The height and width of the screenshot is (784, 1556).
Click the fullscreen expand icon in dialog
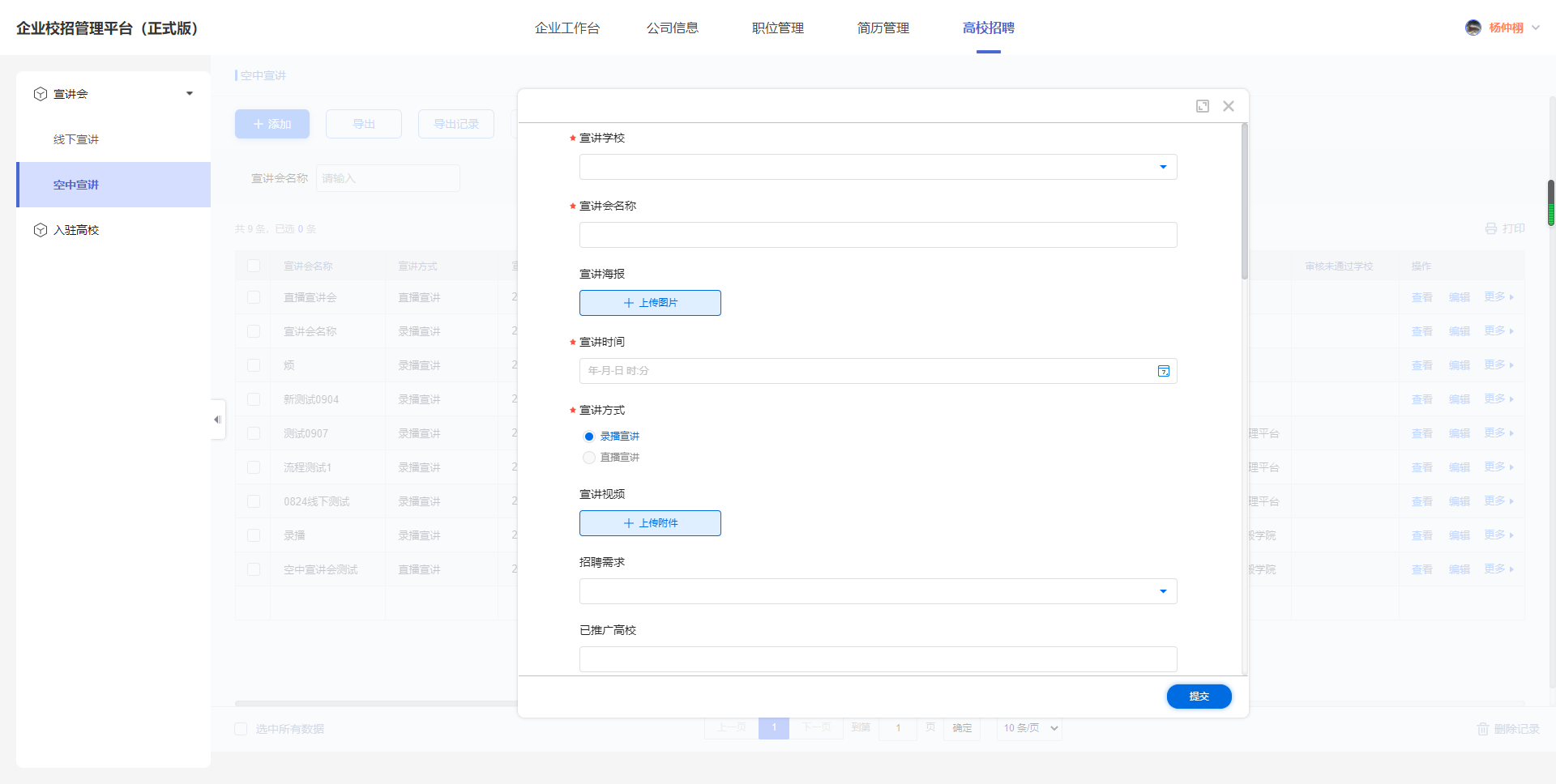1203,106
